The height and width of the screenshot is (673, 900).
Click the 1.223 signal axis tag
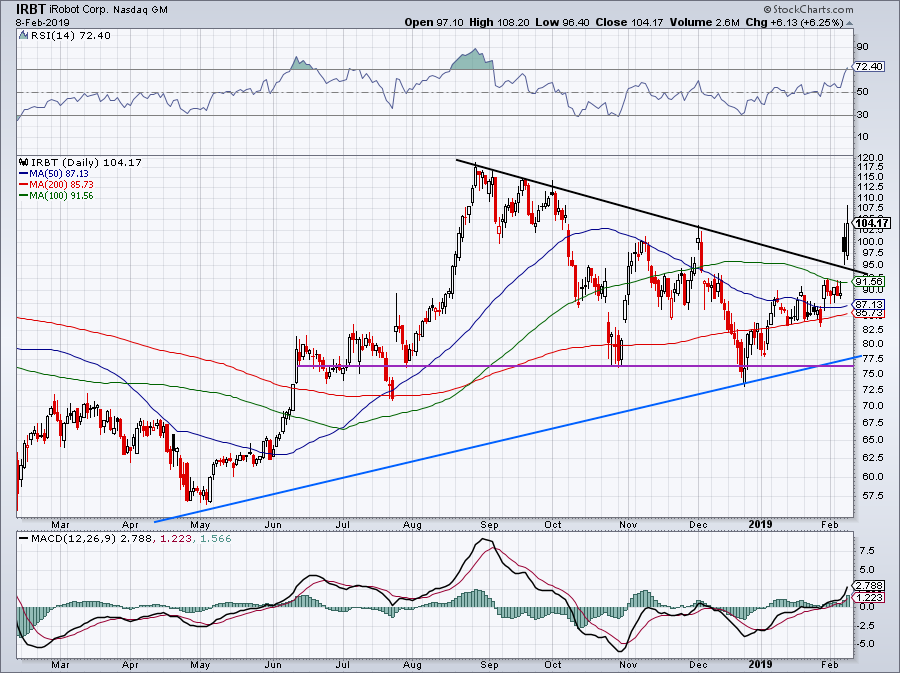(869, 597)
